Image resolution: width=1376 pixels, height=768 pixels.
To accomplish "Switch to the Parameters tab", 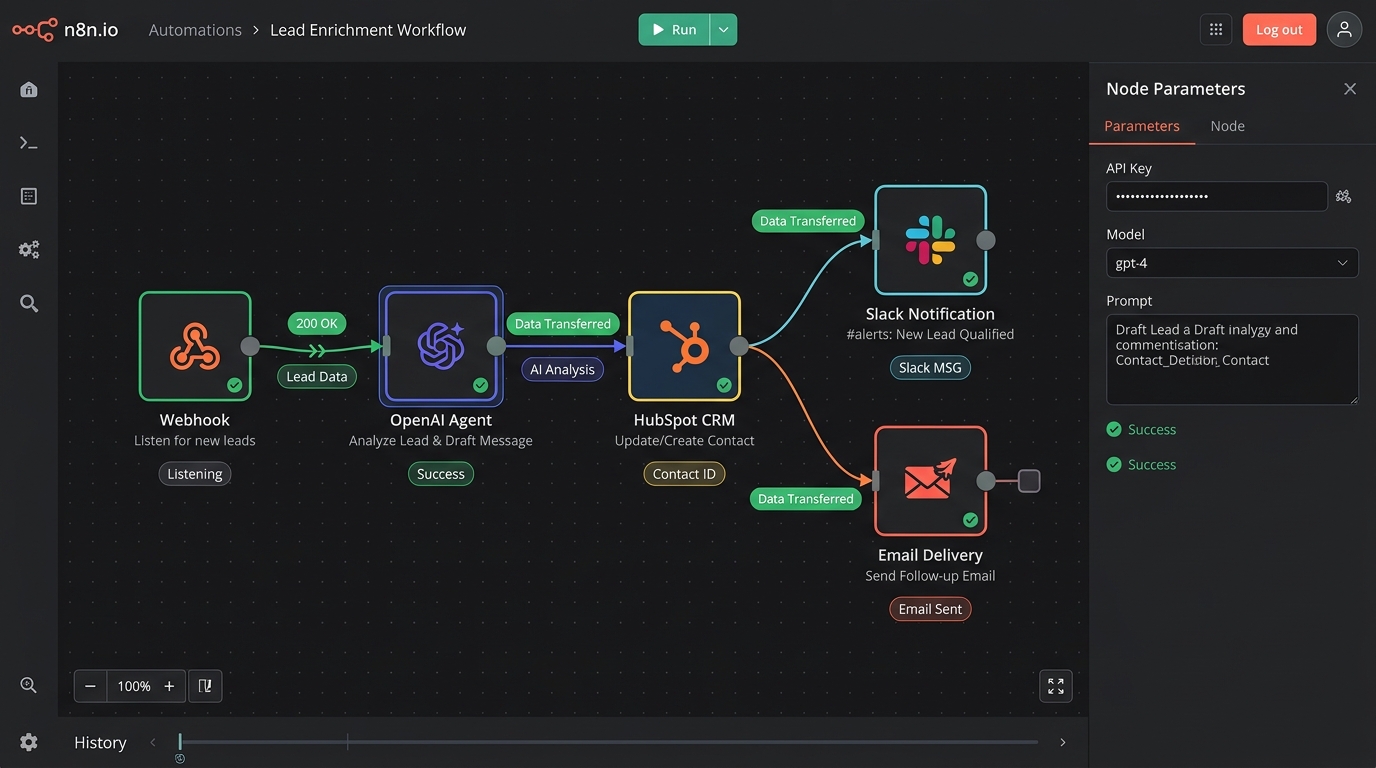I will point(1142,126).
